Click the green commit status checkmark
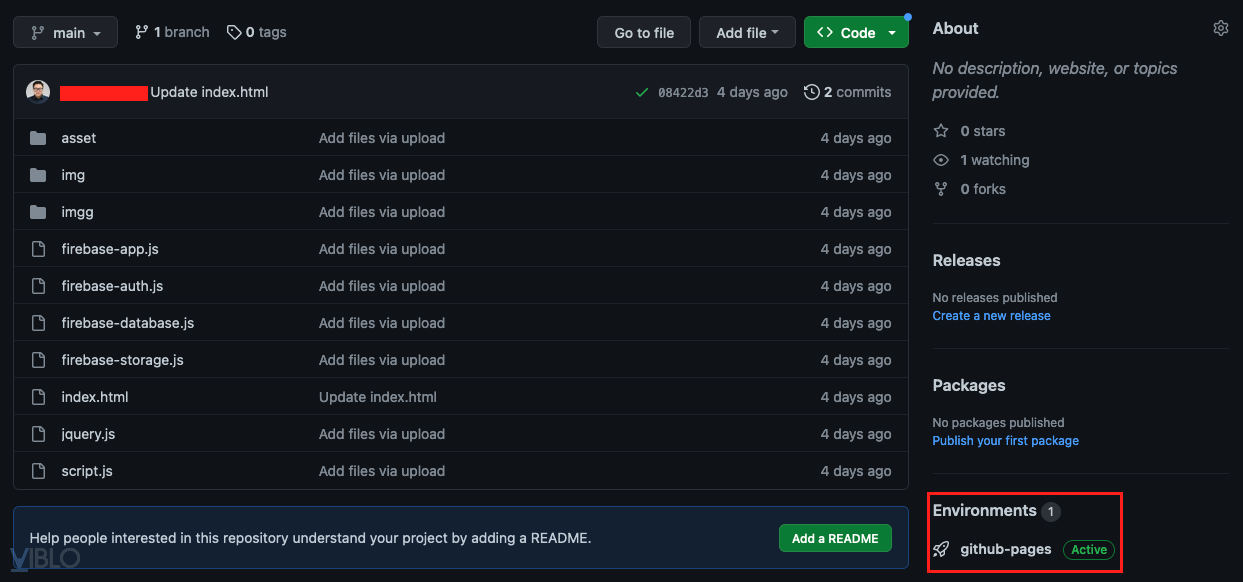 pos(642,92)
